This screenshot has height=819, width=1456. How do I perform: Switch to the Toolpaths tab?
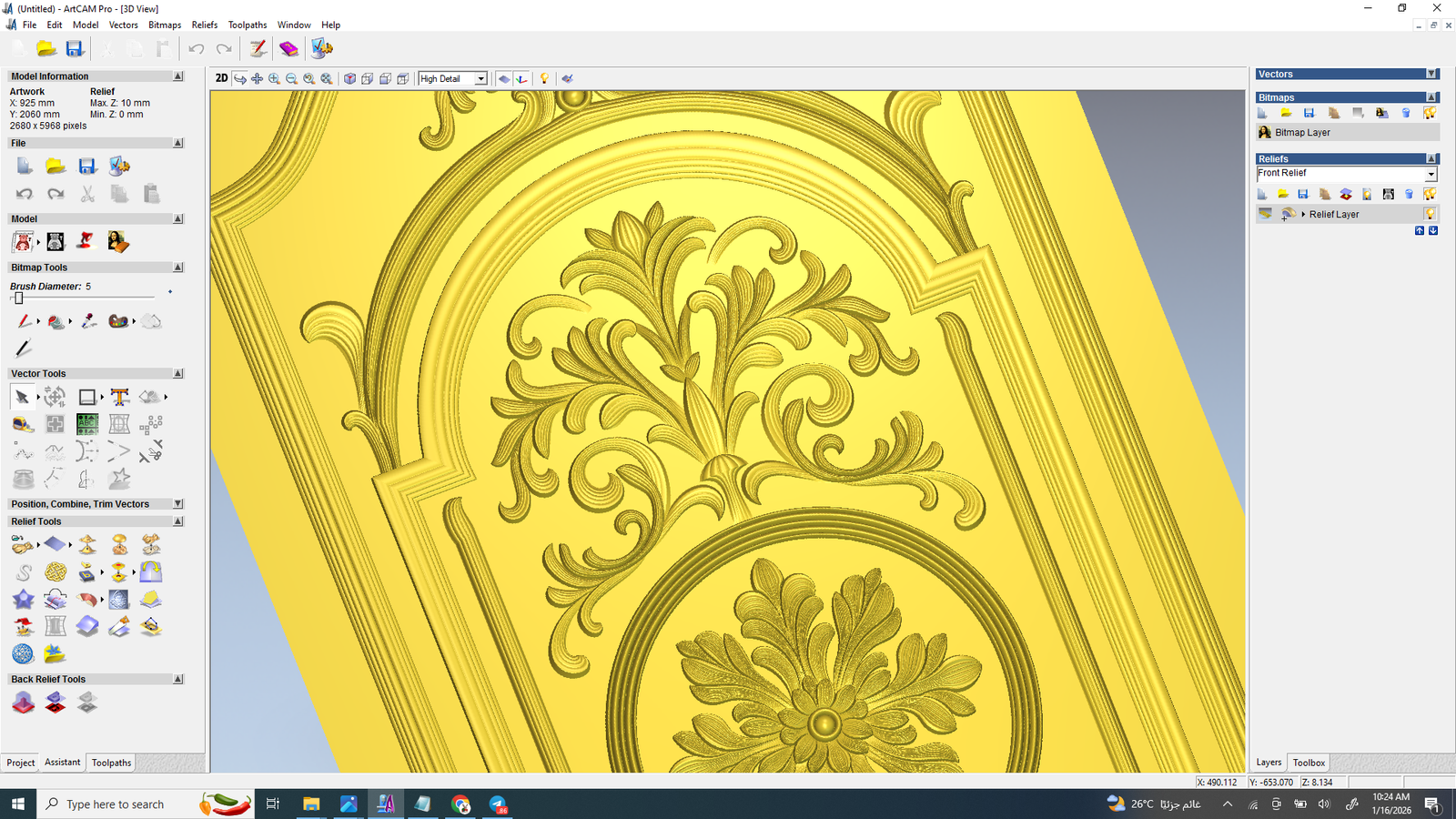click(x=111, y=763)
